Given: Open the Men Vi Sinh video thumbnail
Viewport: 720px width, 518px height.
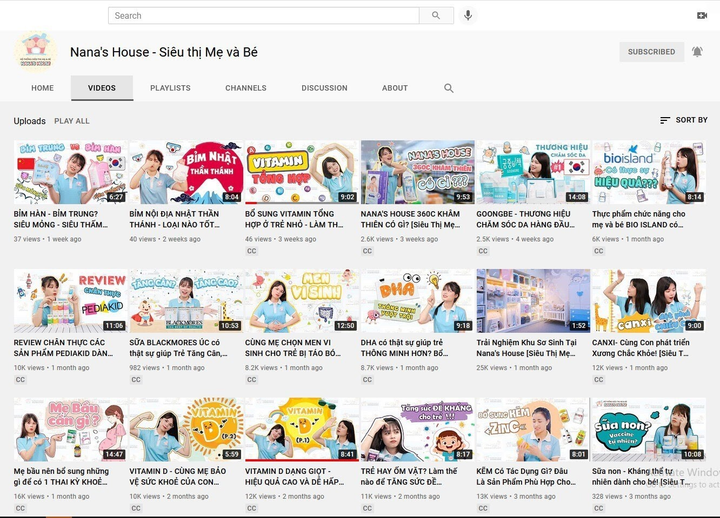Looking at the screenshot, I should [302, 301].
